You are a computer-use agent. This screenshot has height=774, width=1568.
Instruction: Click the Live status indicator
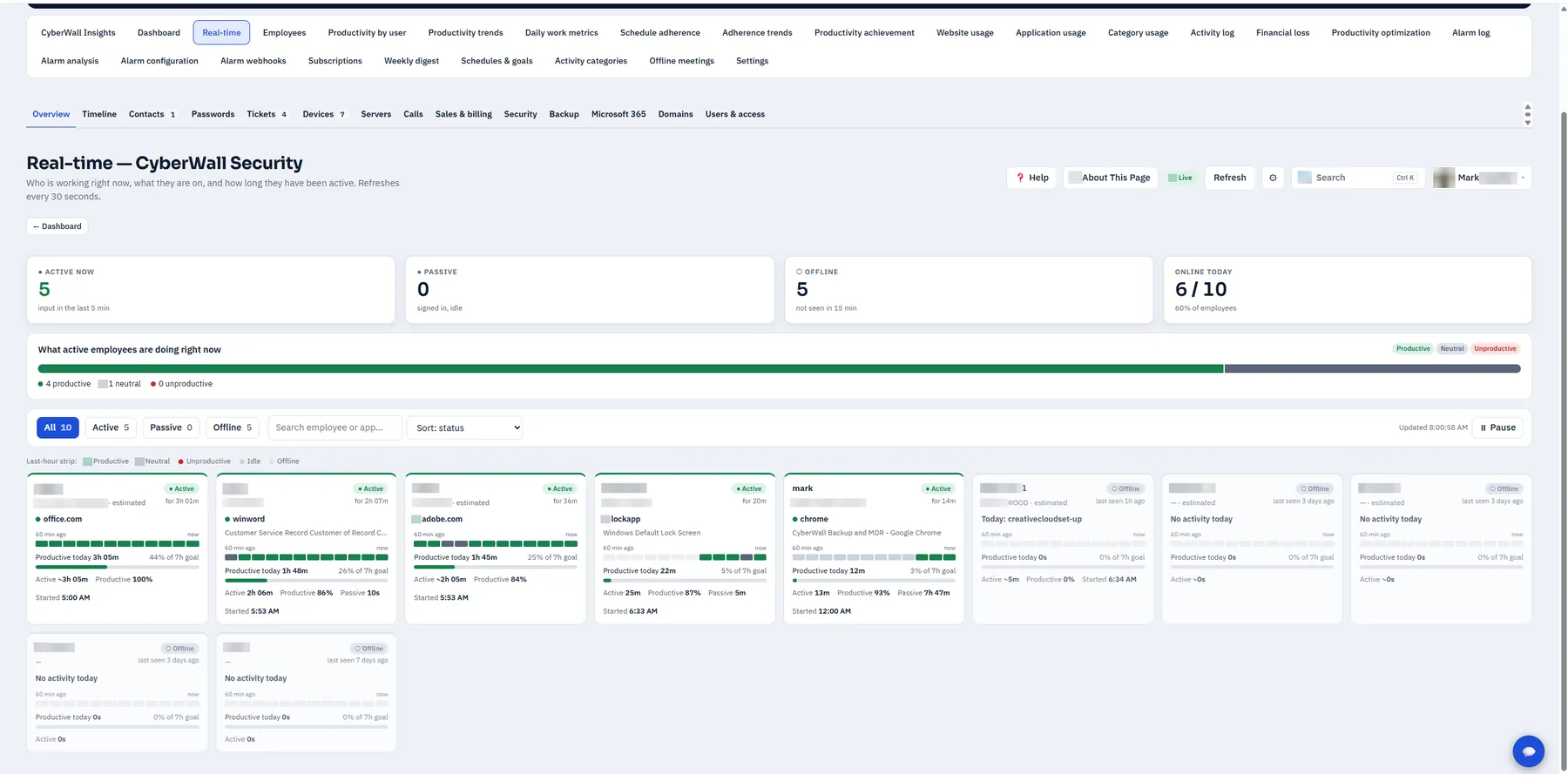click(x=1180, y=178)
